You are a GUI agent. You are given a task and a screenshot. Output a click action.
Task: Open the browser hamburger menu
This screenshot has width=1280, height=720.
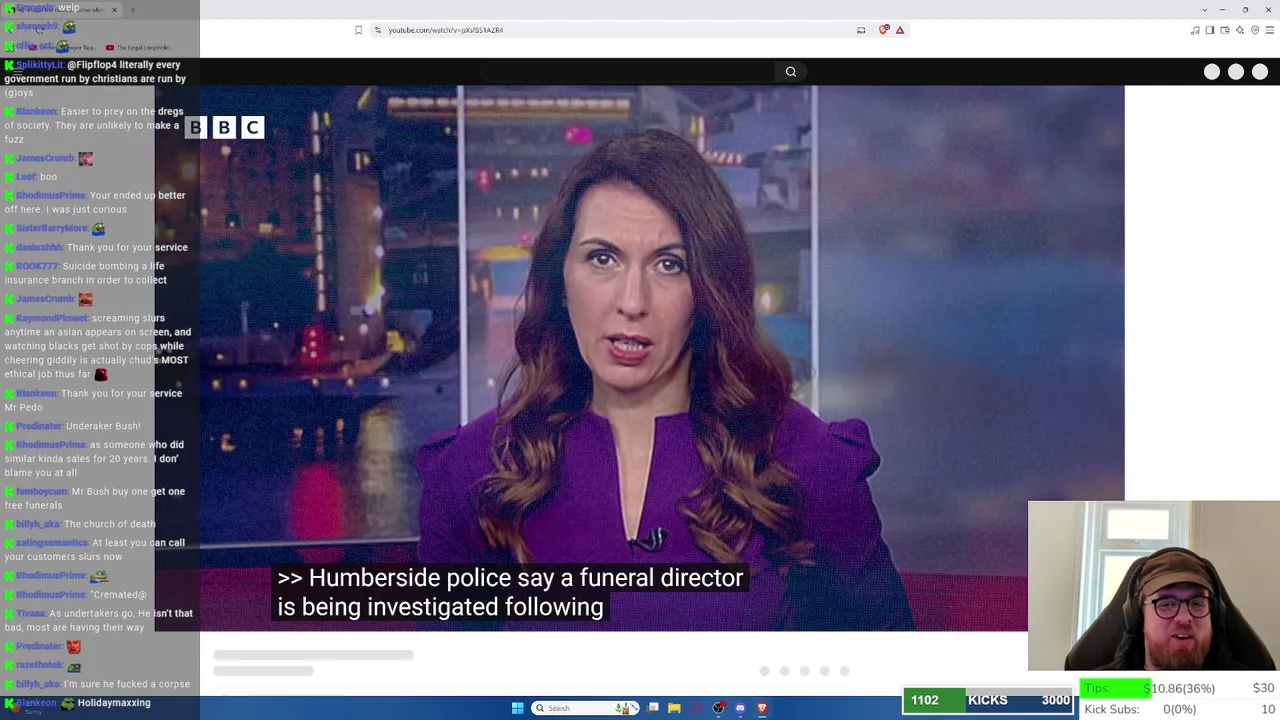(1270, 30)
